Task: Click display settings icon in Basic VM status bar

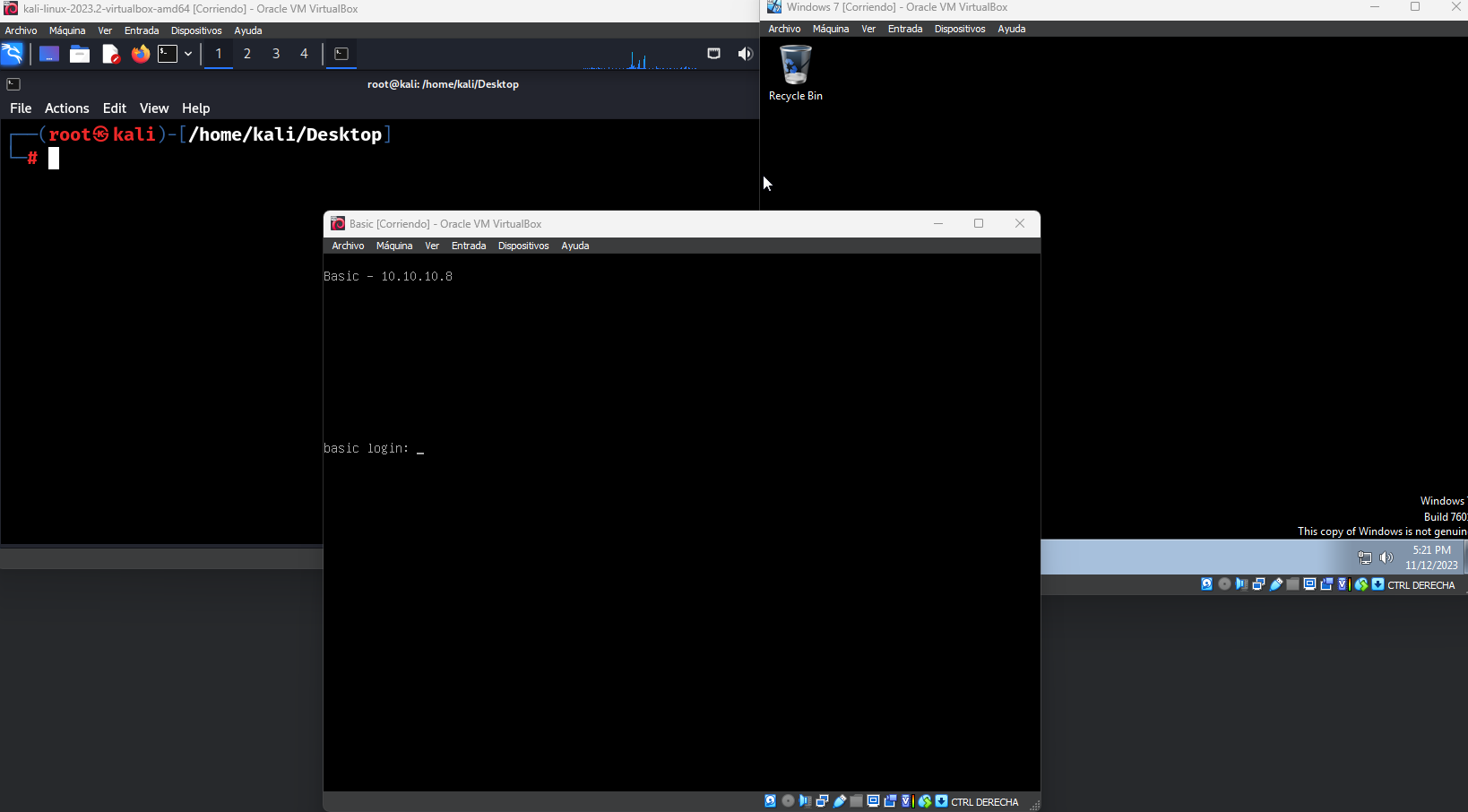Action: pos(873,801)
